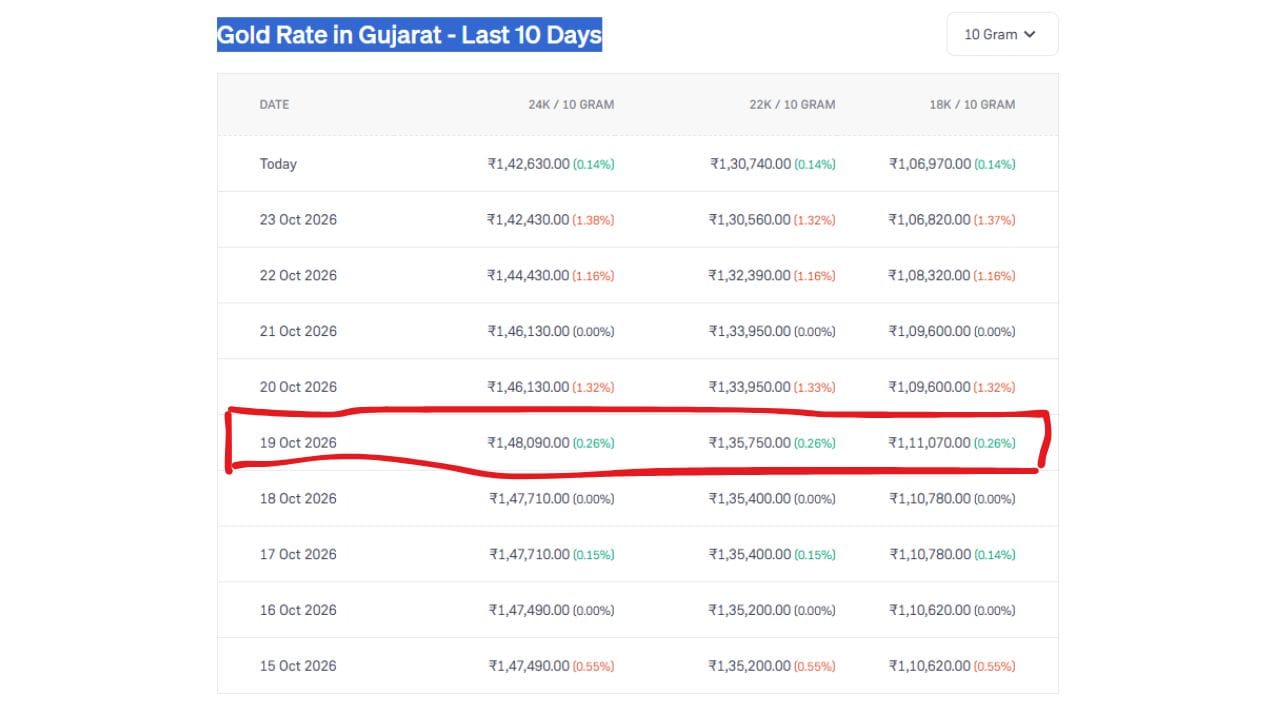Screen dimensions: 1280x720
Task: Click the 19 Oct 2026 date cell
Action: 298,443
